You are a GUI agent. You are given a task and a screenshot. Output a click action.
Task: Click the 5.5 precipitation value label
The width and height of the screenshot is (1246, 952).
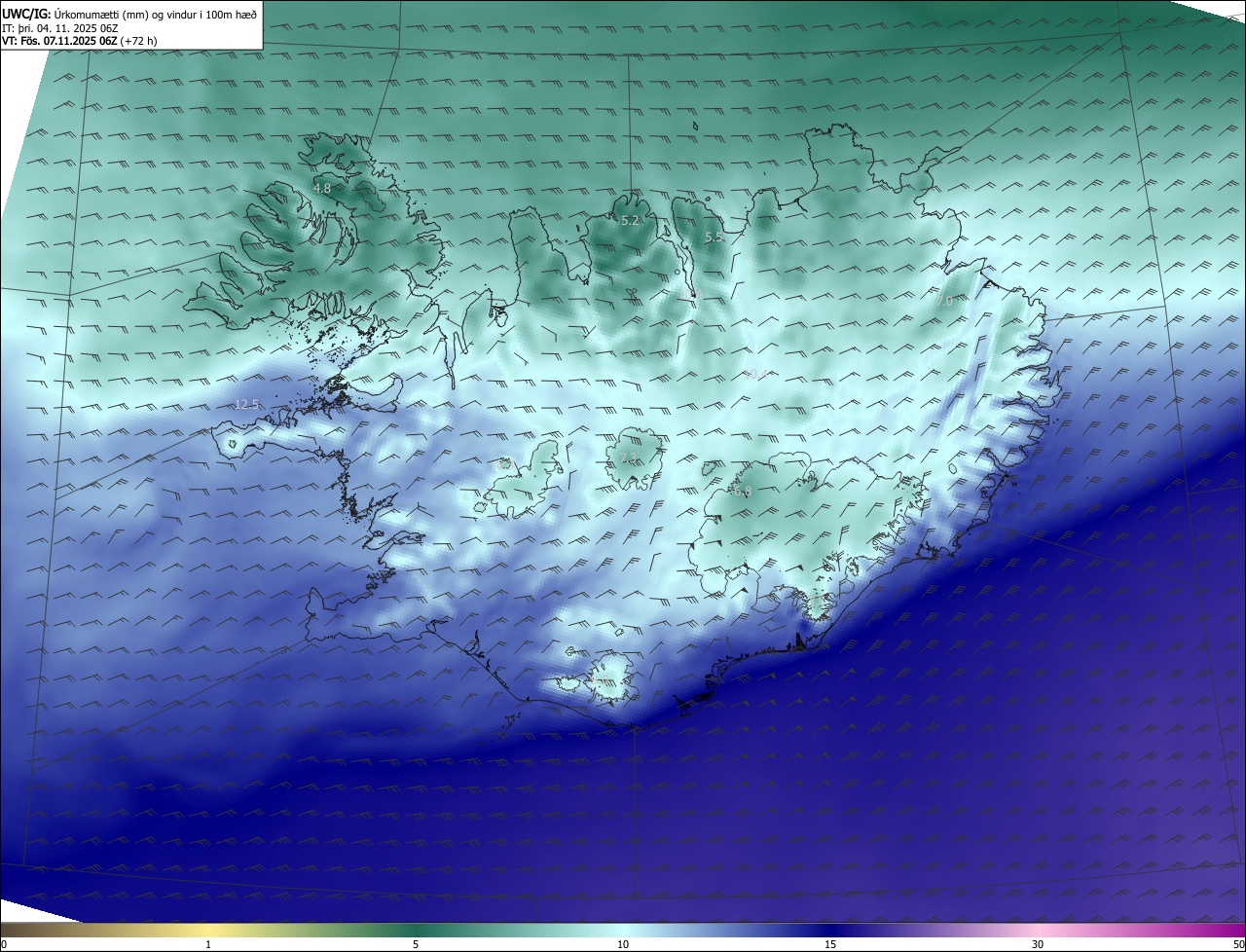click(714, 238)
